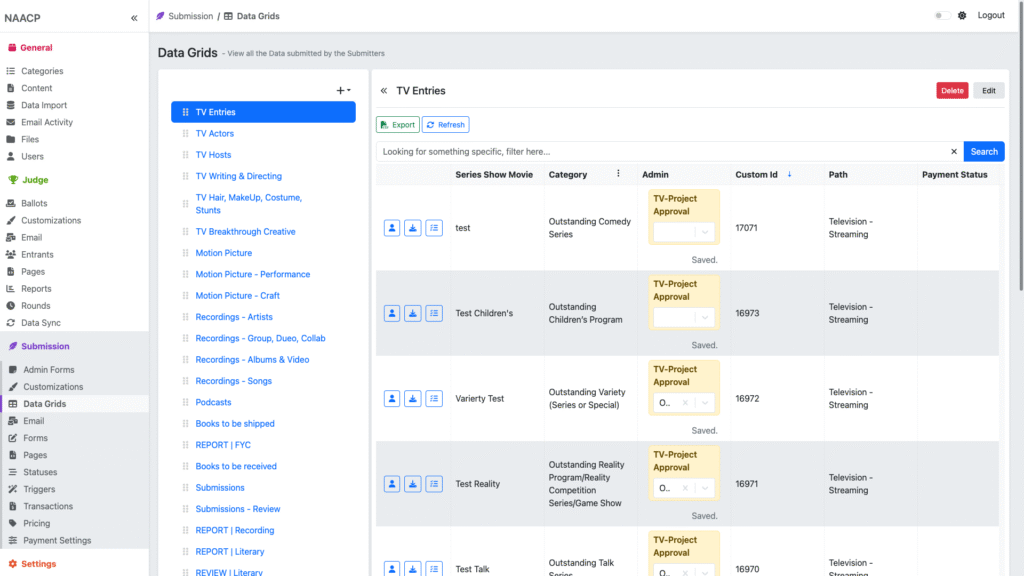Click the drag handle next to TV Actors

pos(185,134)
